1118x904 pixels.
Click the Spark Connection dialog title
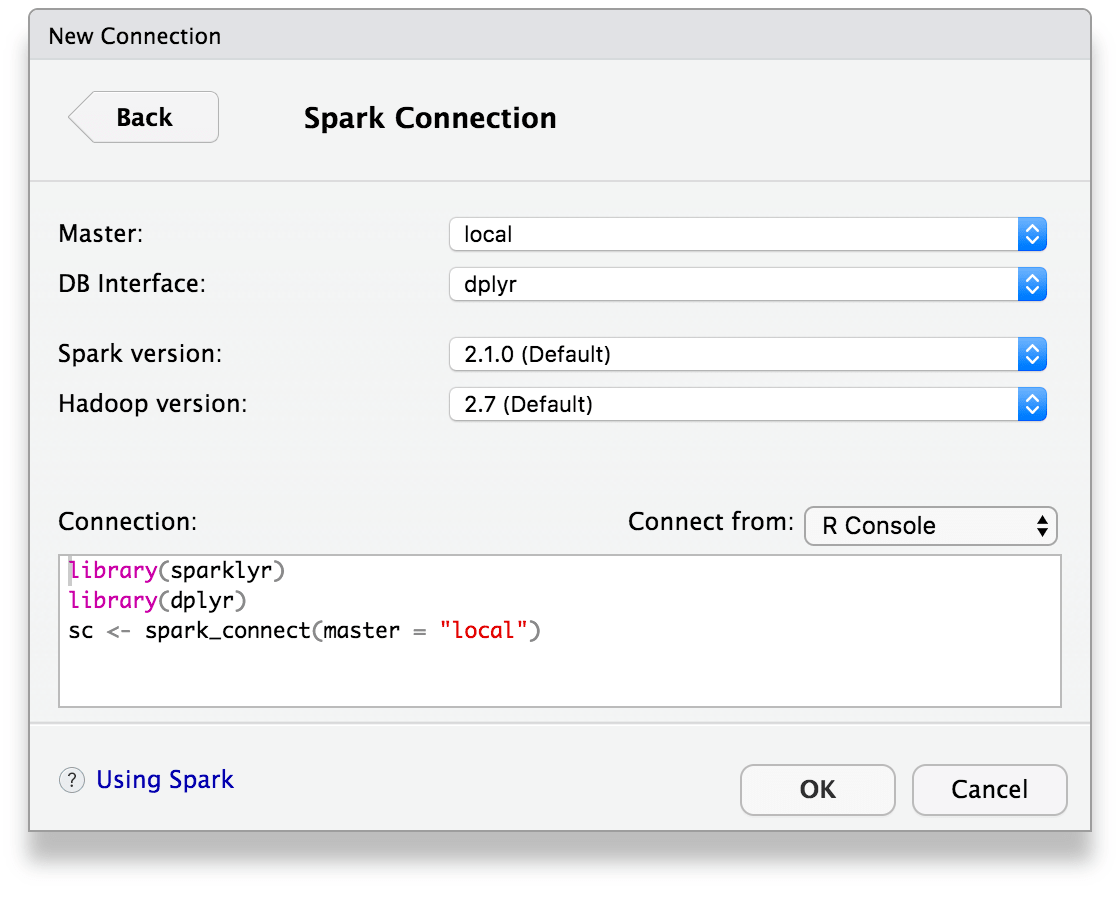[x=430, y=118]
